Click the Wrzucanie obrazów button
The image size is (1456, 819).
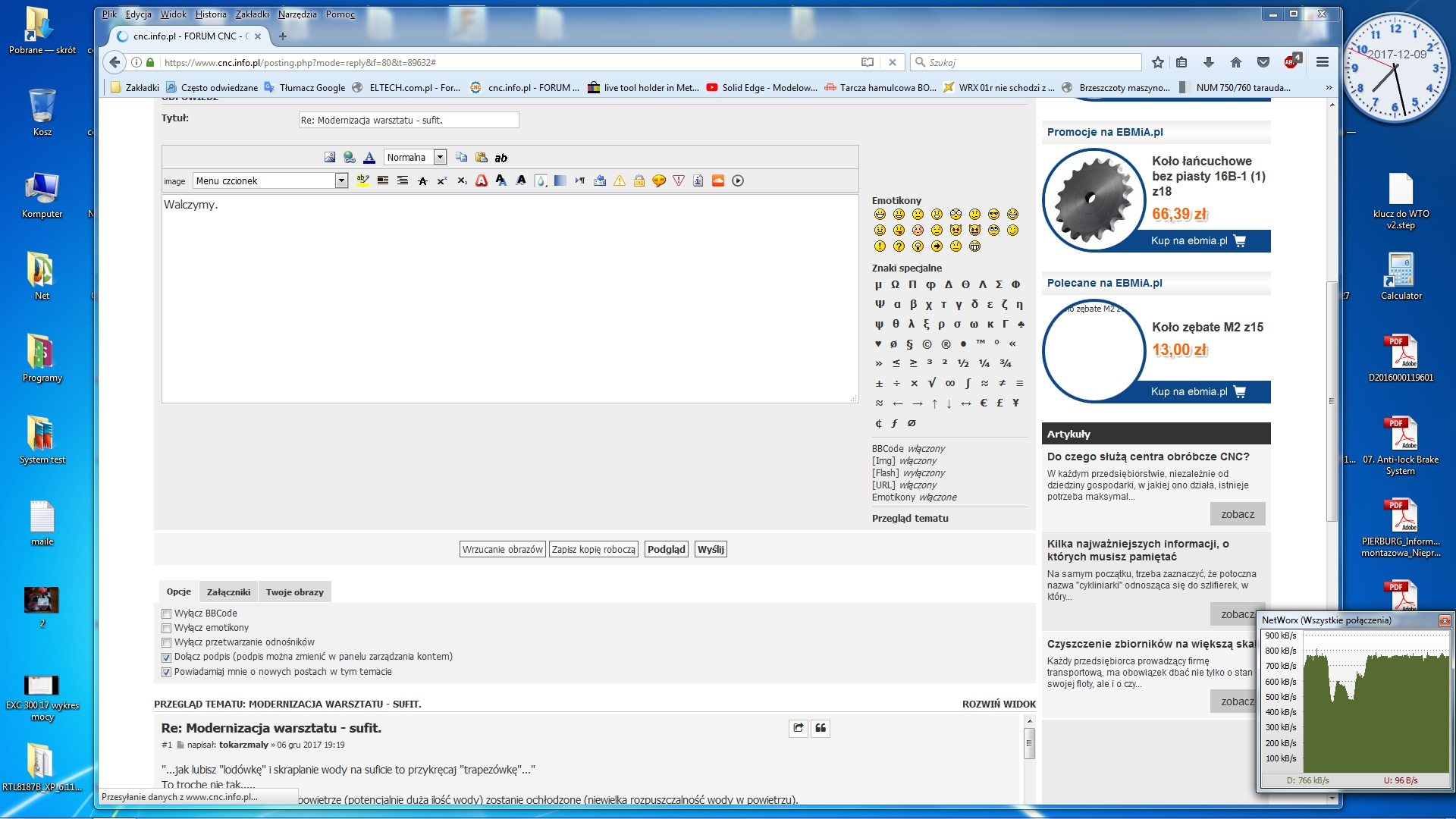click(503, 550)
